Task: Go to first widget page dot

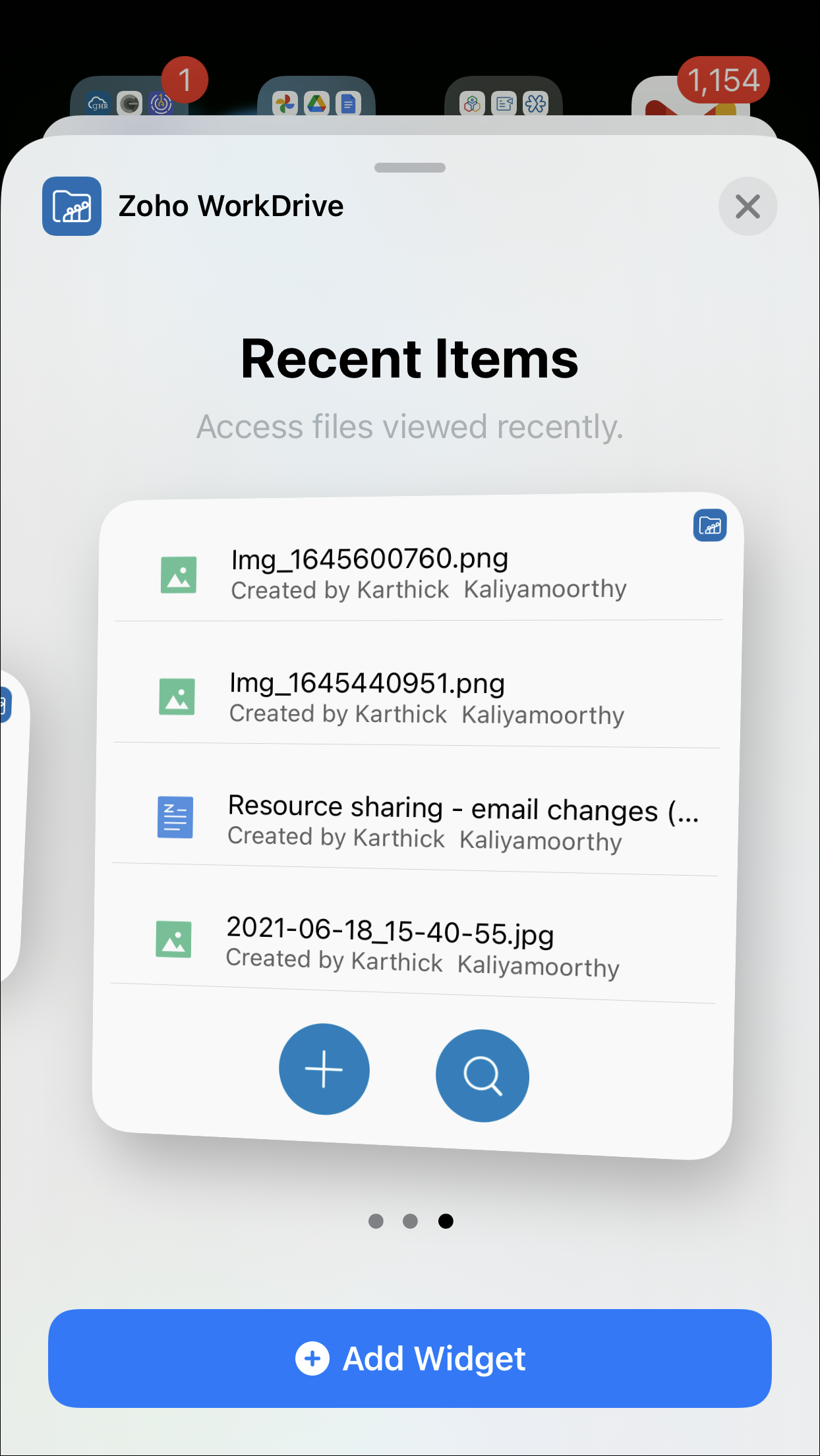Action: (x=376, y=1221)
